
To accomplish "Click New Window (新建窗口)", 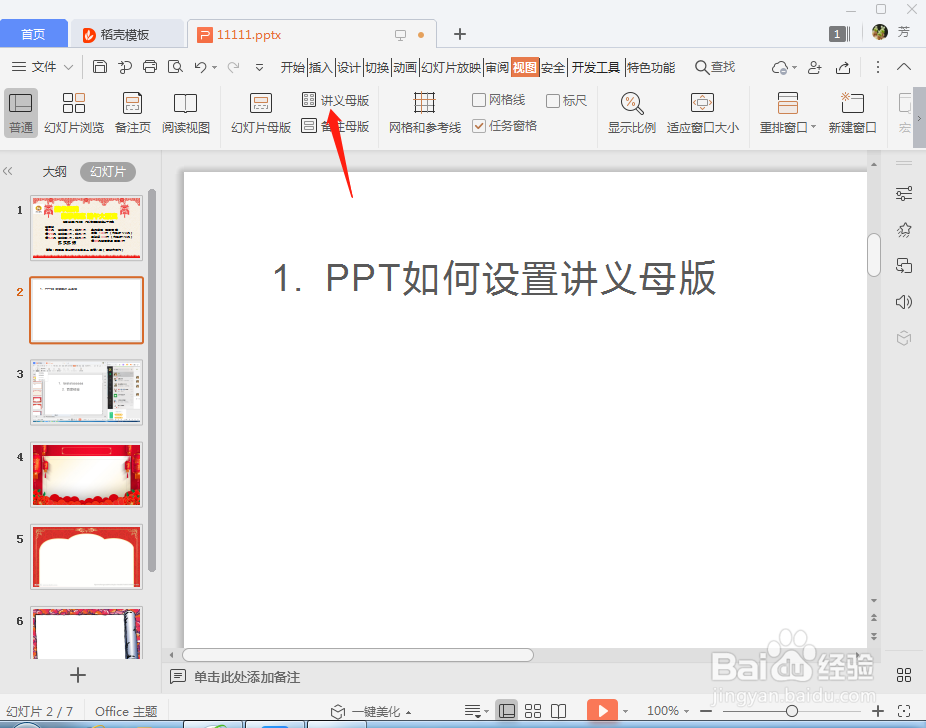I will (x=852, y=113).
